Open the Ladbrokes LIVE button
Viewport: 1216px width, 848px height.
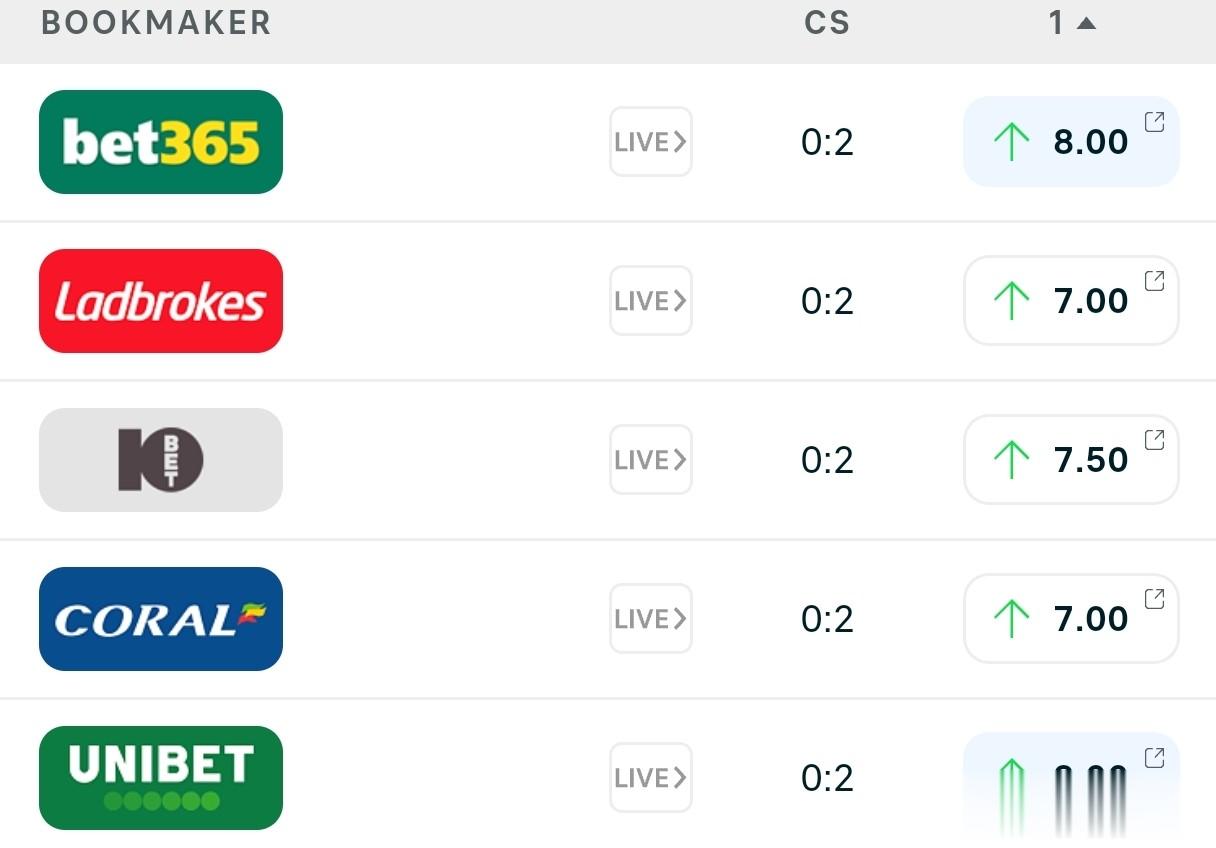tap(650, 301)
